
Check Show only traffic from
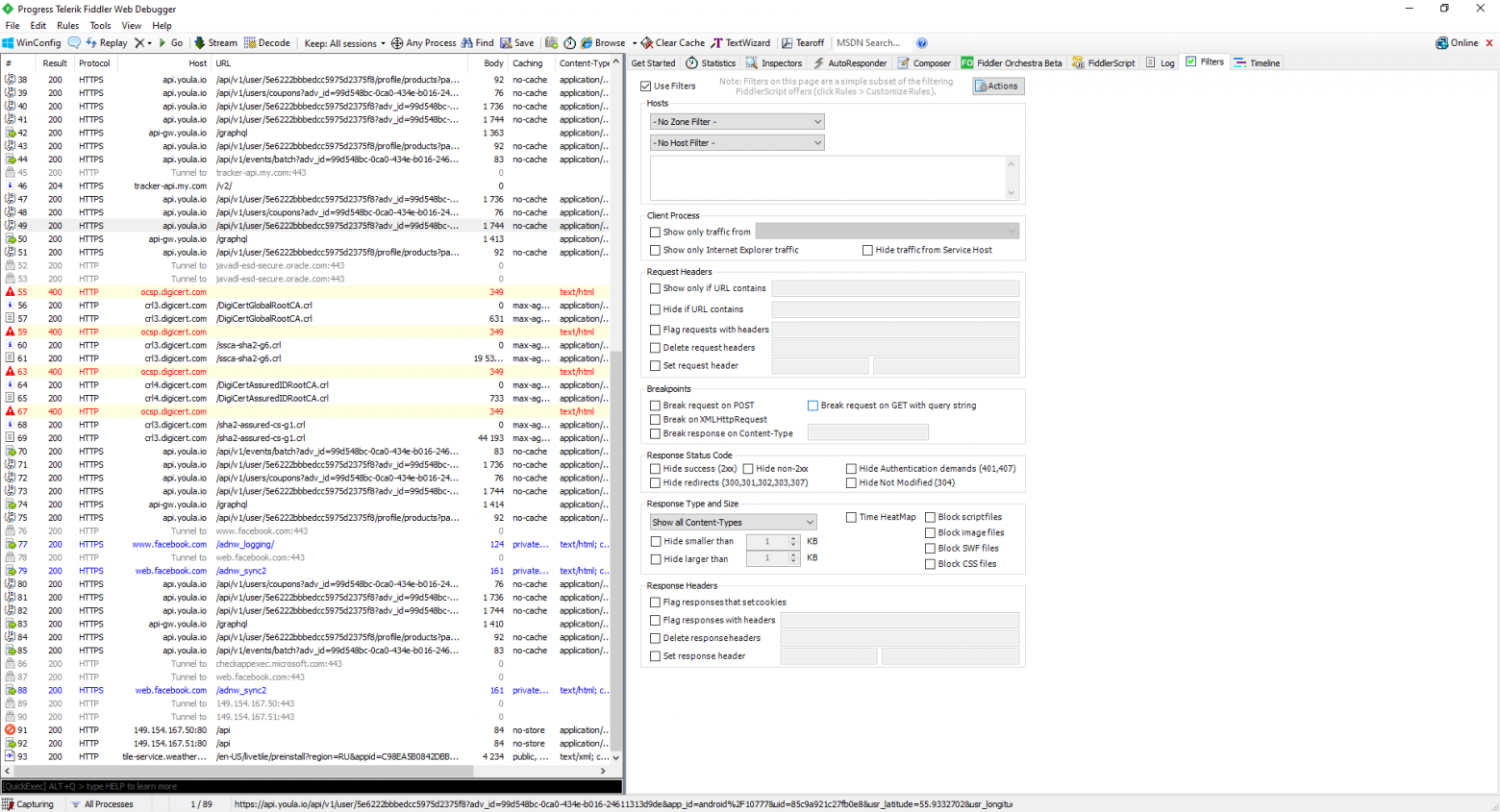click(x=655, y=232)
